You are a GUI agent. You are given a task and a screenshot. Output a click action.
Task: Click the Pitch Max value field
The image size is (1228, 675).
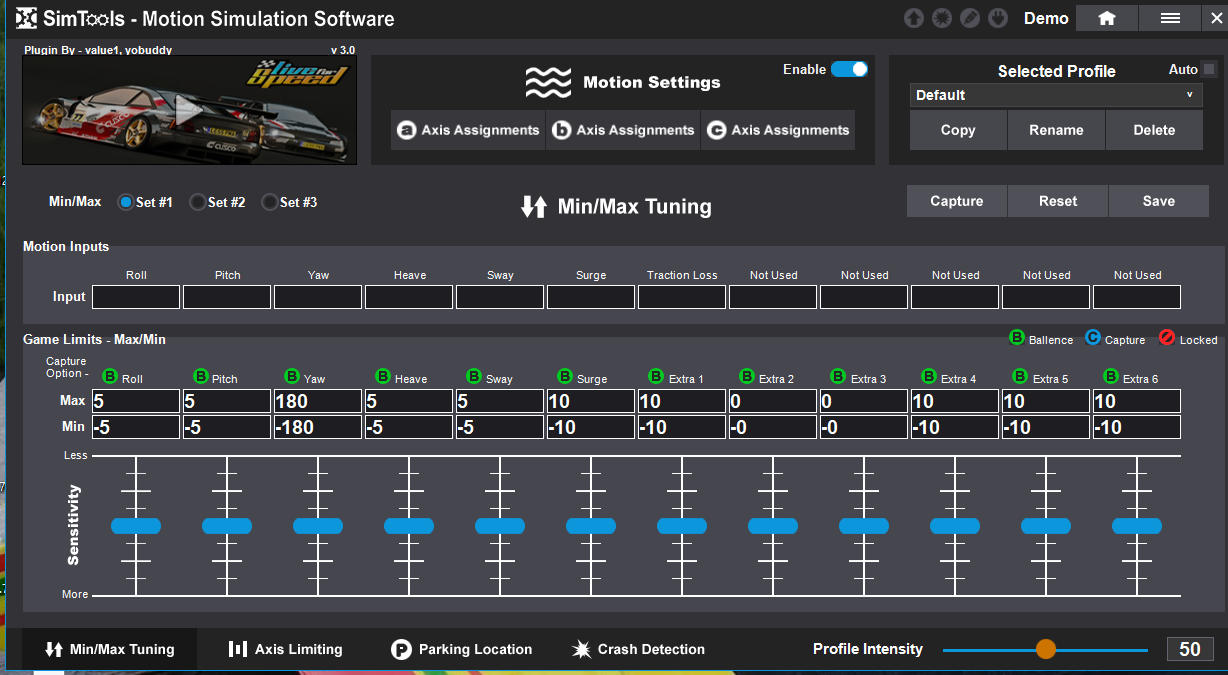227,401
